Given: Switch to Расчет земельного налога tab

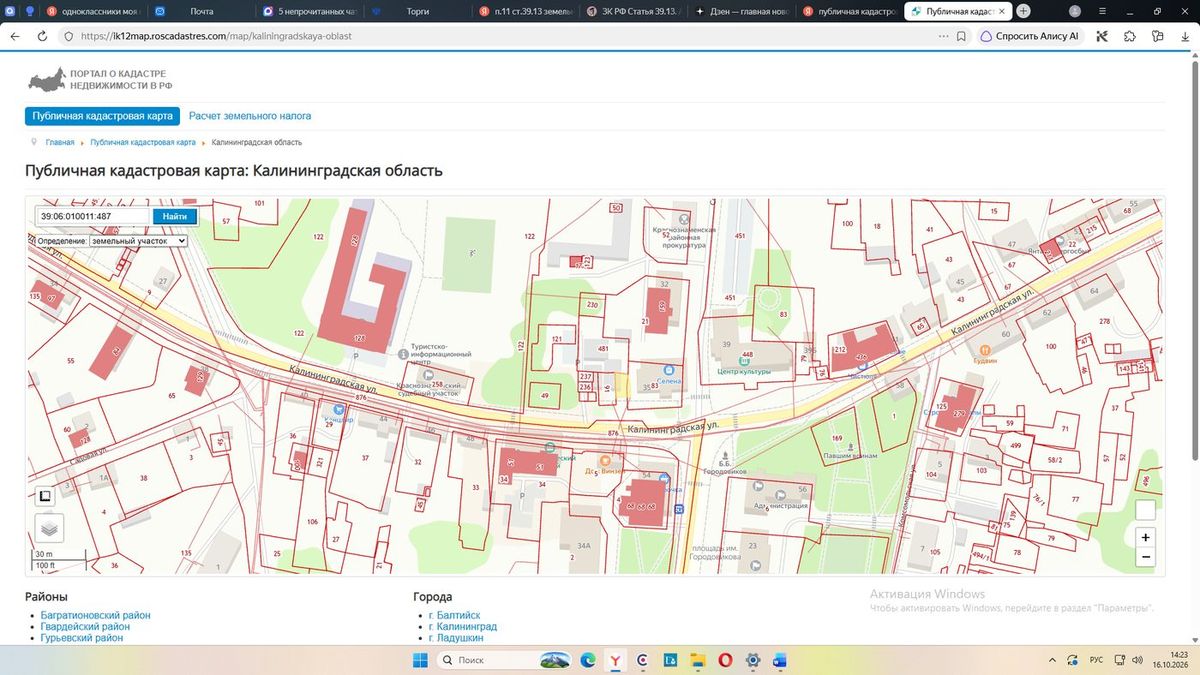Looking at the screenshot, I should tap(250, 116).
